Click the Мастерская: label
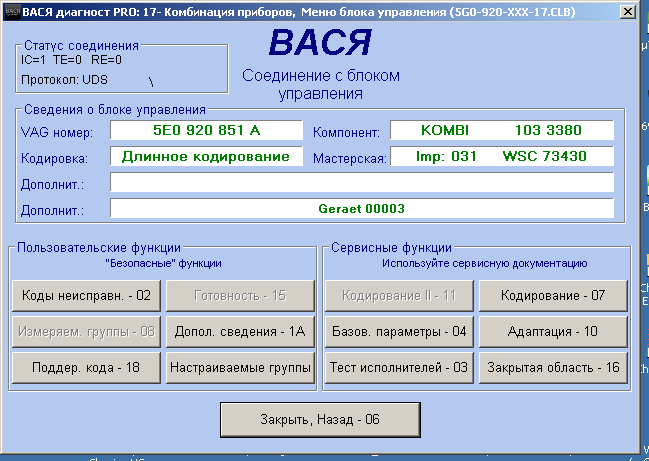 tap(350, 158)
